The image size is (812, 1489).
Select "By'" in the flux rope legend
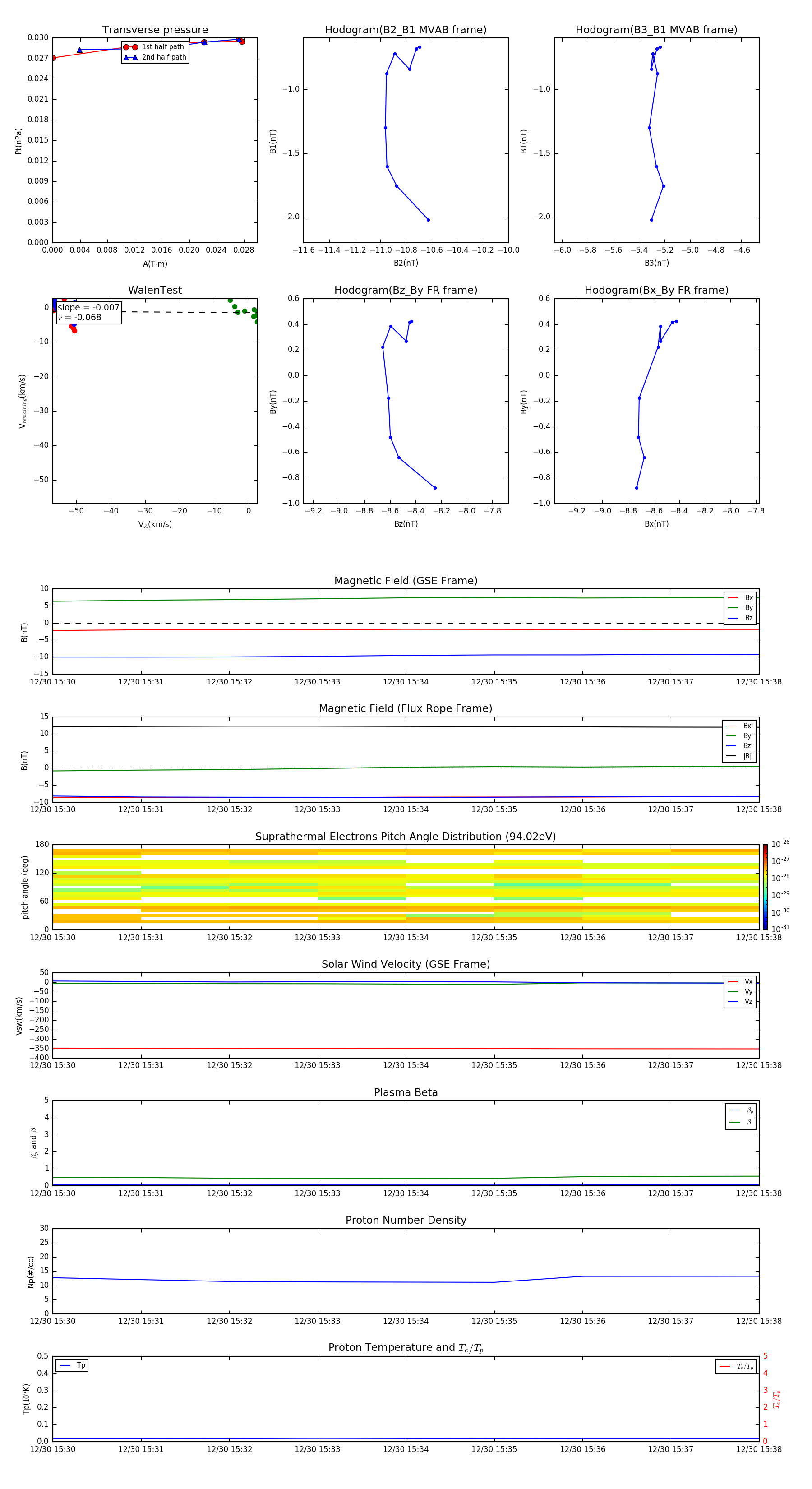click(x=739, y=736)
